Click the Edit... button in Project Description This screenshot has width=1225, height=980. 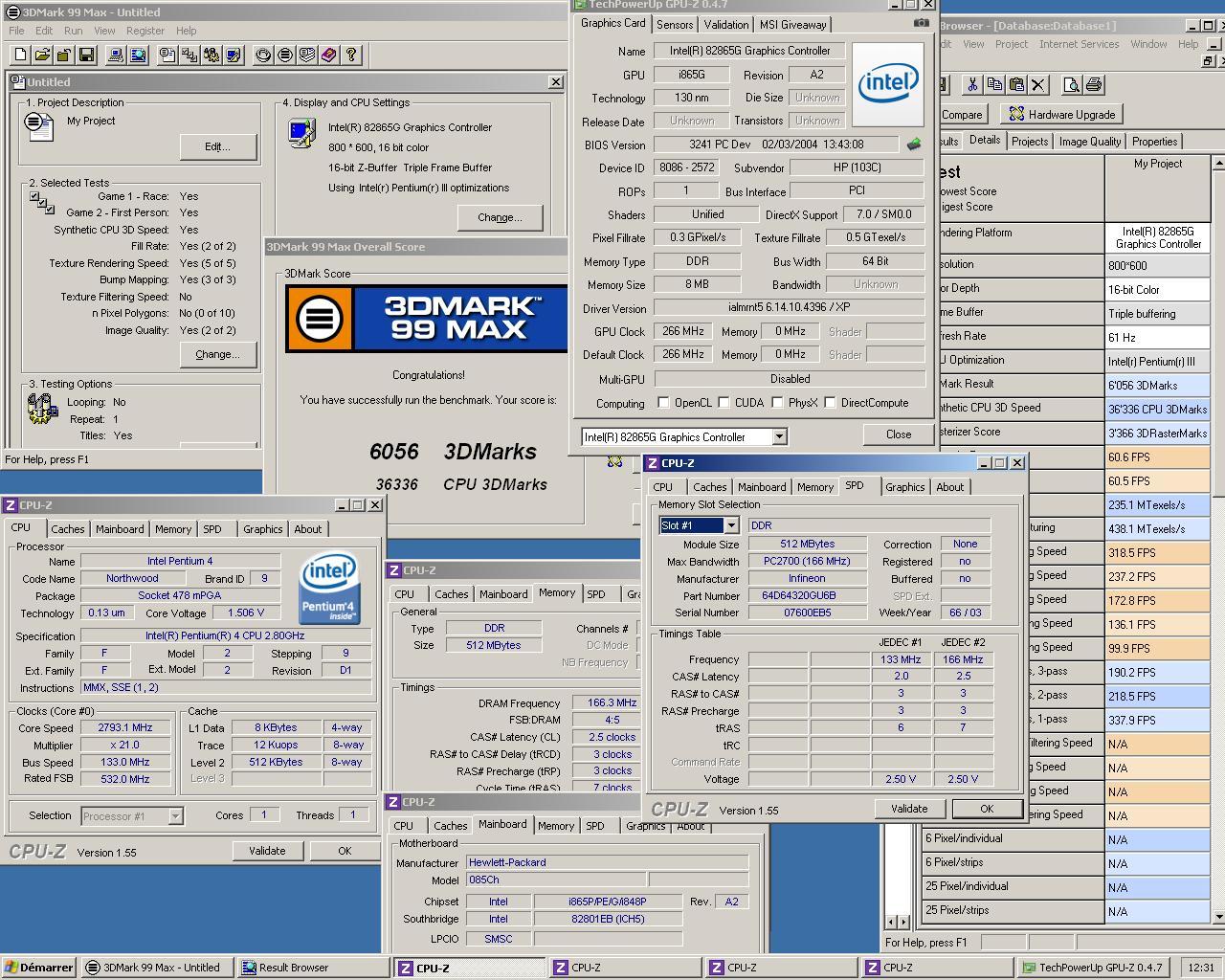[x=217, y=146]
